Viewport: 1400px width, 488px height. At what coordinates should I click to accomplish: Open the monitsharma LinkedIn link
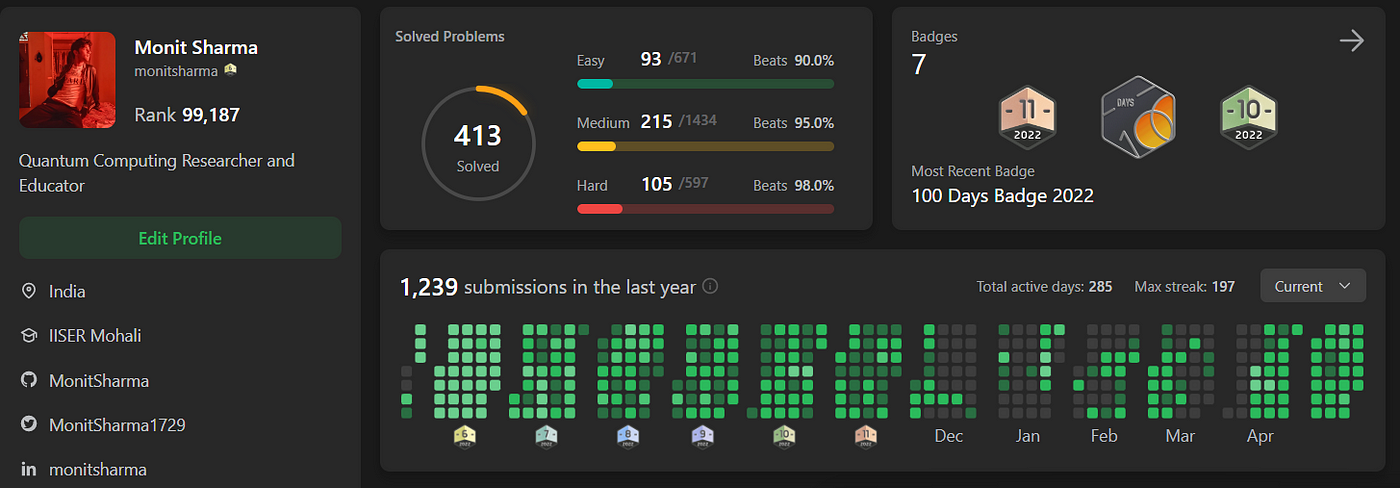[98, 469]
